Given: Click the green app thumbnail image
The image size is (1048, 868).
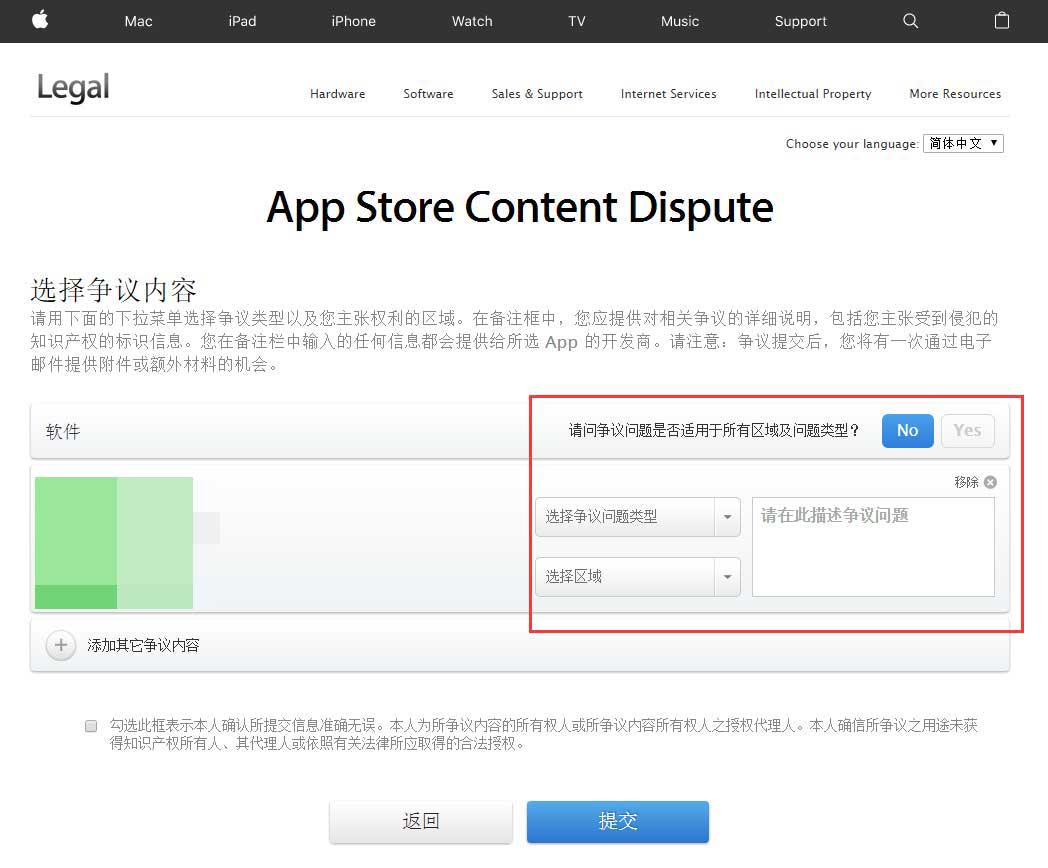Looking at the screenshot, I should 114,543.
